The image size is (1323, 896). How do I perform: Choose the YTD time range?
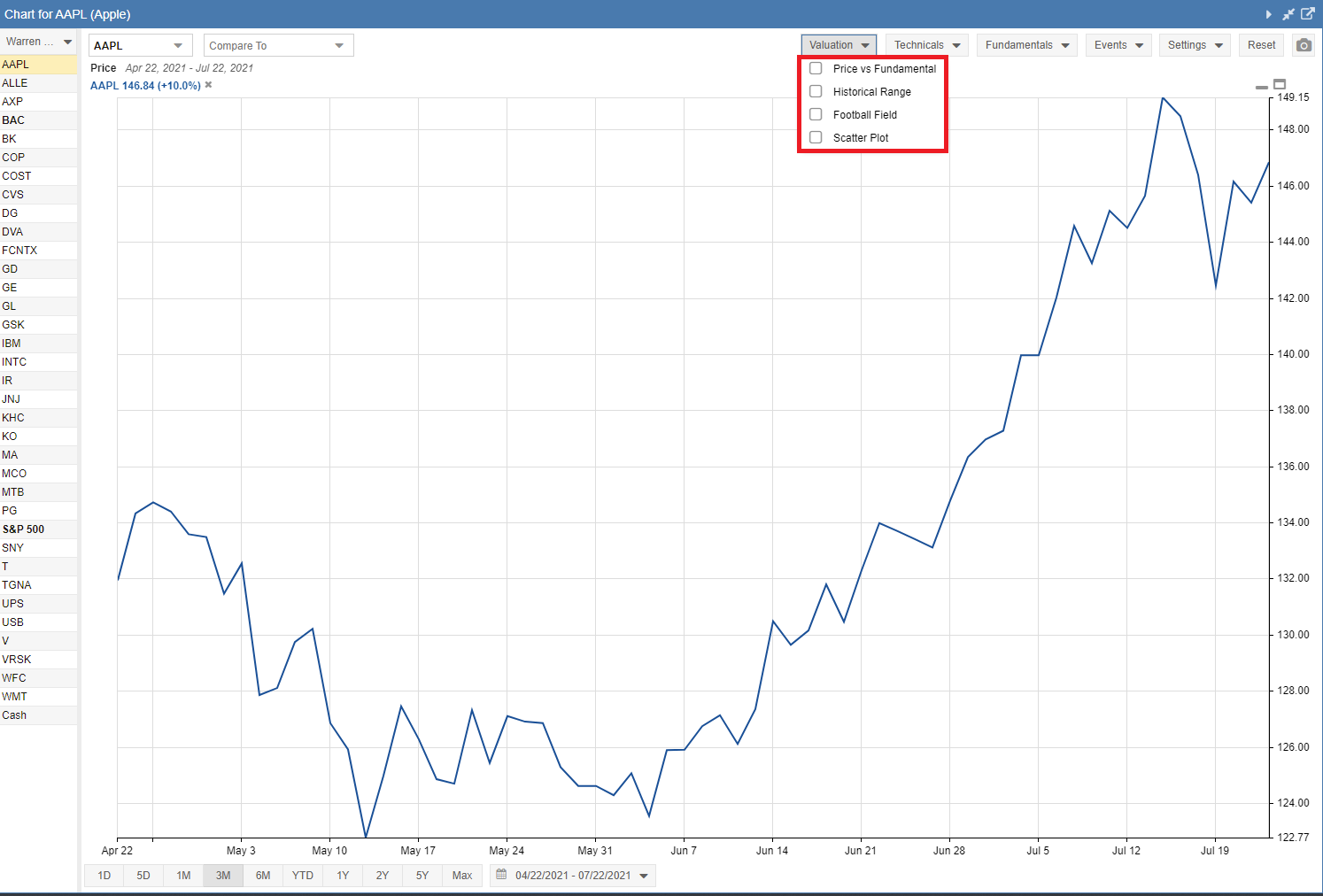click(303, 876)
